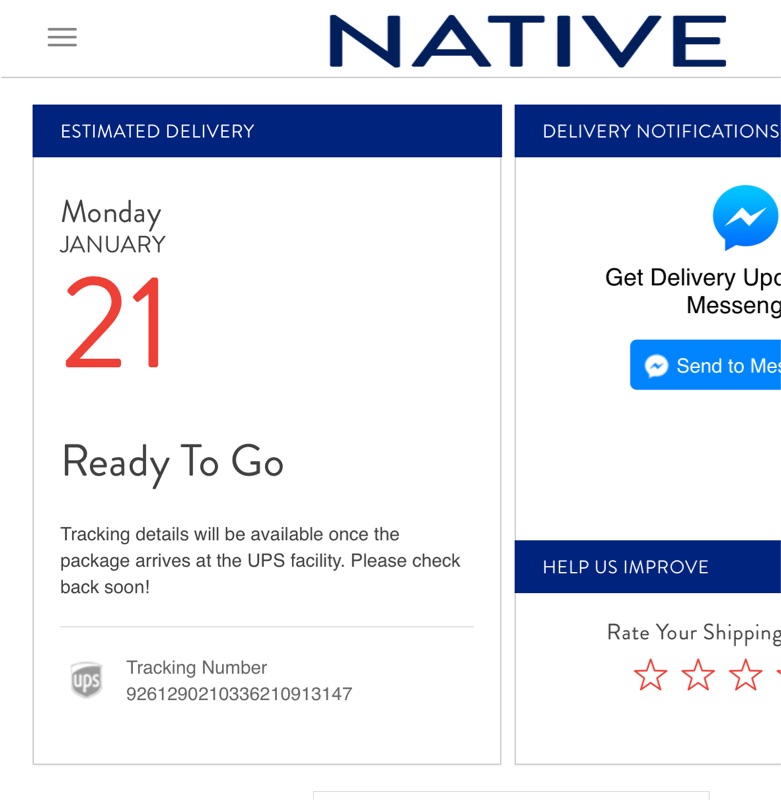Click the Help Us Improve header
Image resolution: width=781 pixels, height=801 pixels.
coord(625,567)
